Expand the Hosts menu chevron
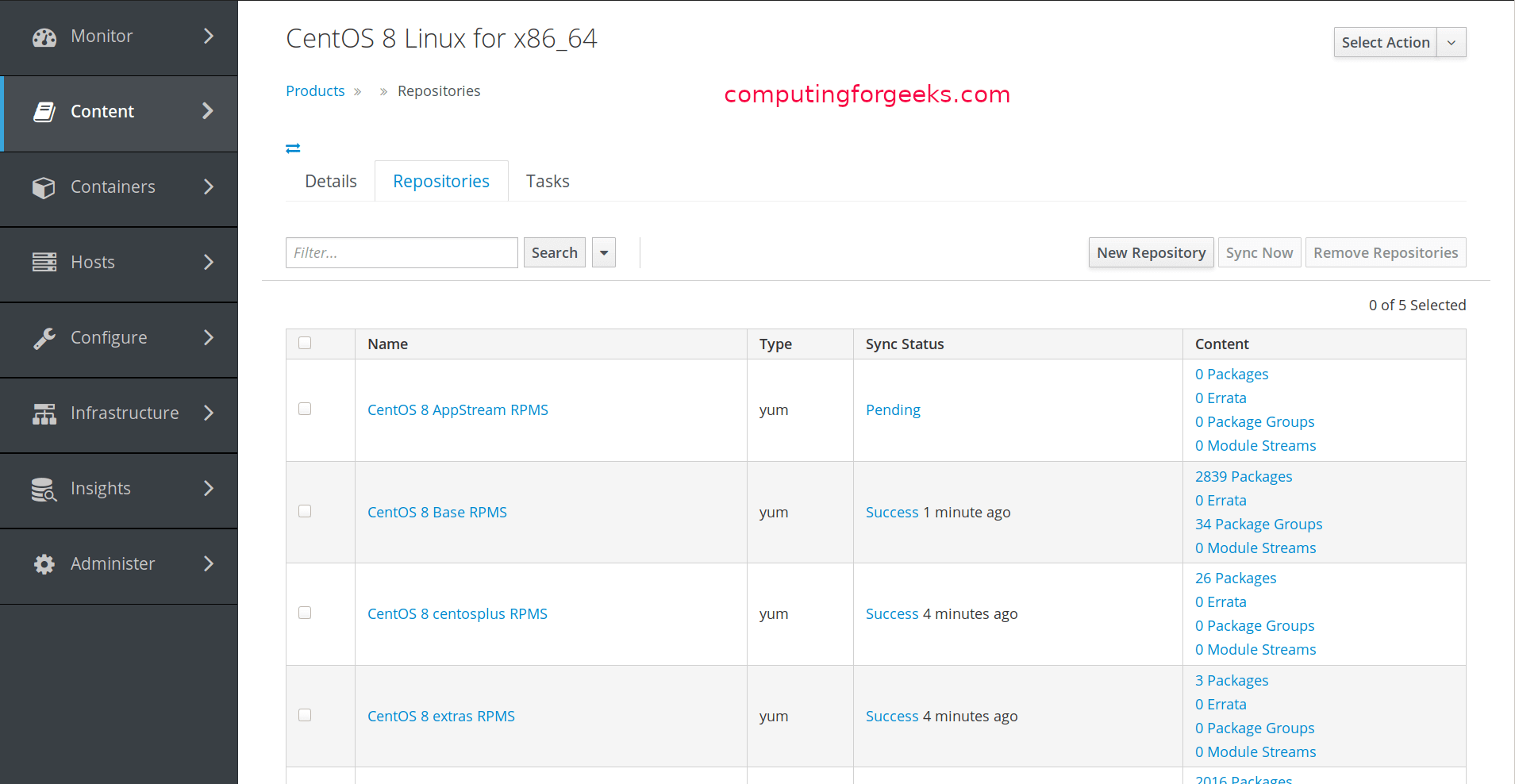Screen dimensions: 1515x784 point(209,262)
